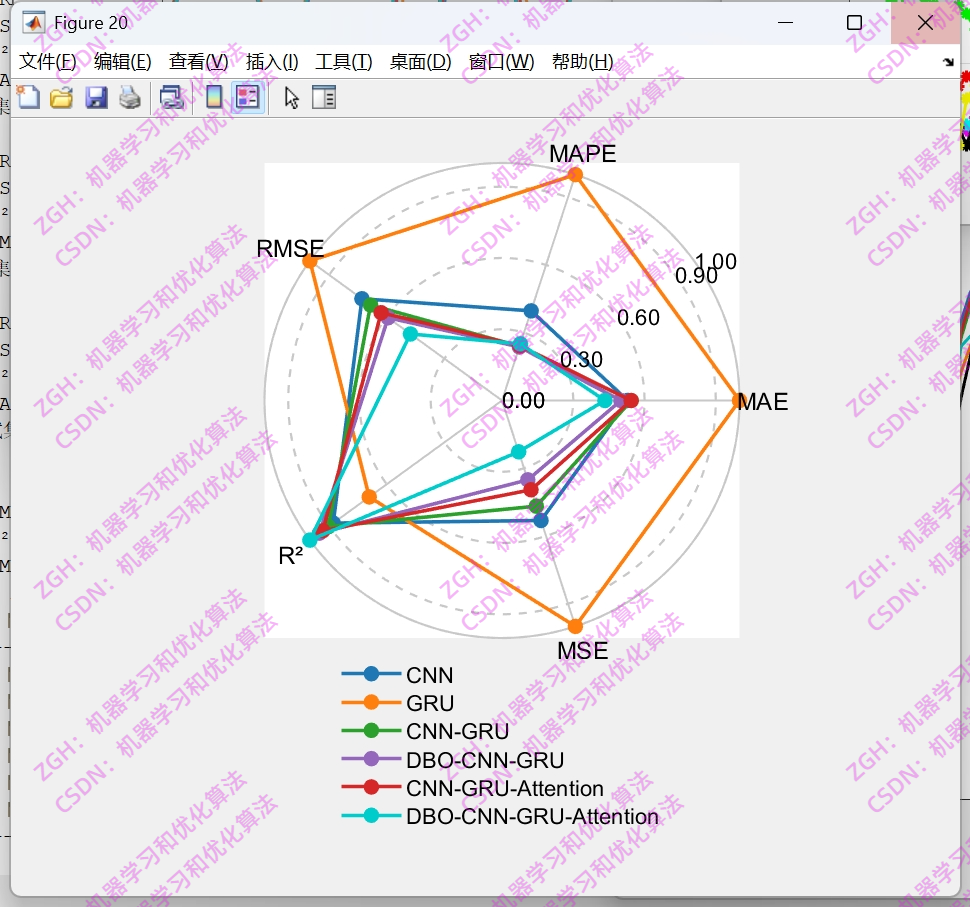The width and height of the screenshot is (970, 907).
Task: Open the 文件(F) menu
Action: [x=48, y=61]
